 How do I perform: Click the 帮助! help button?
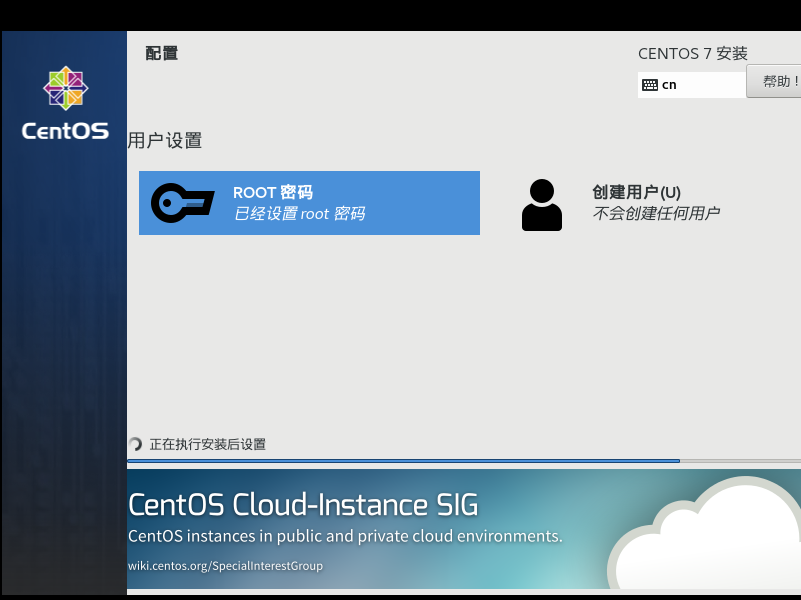click(773, 81)
